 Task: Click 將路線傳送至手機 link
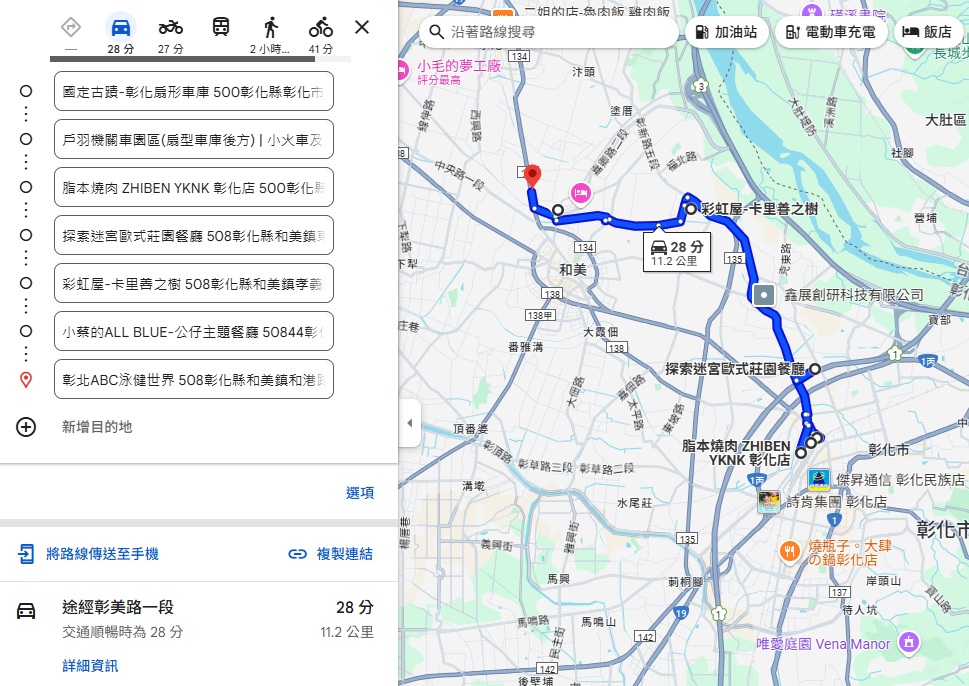tap(103, 554)
